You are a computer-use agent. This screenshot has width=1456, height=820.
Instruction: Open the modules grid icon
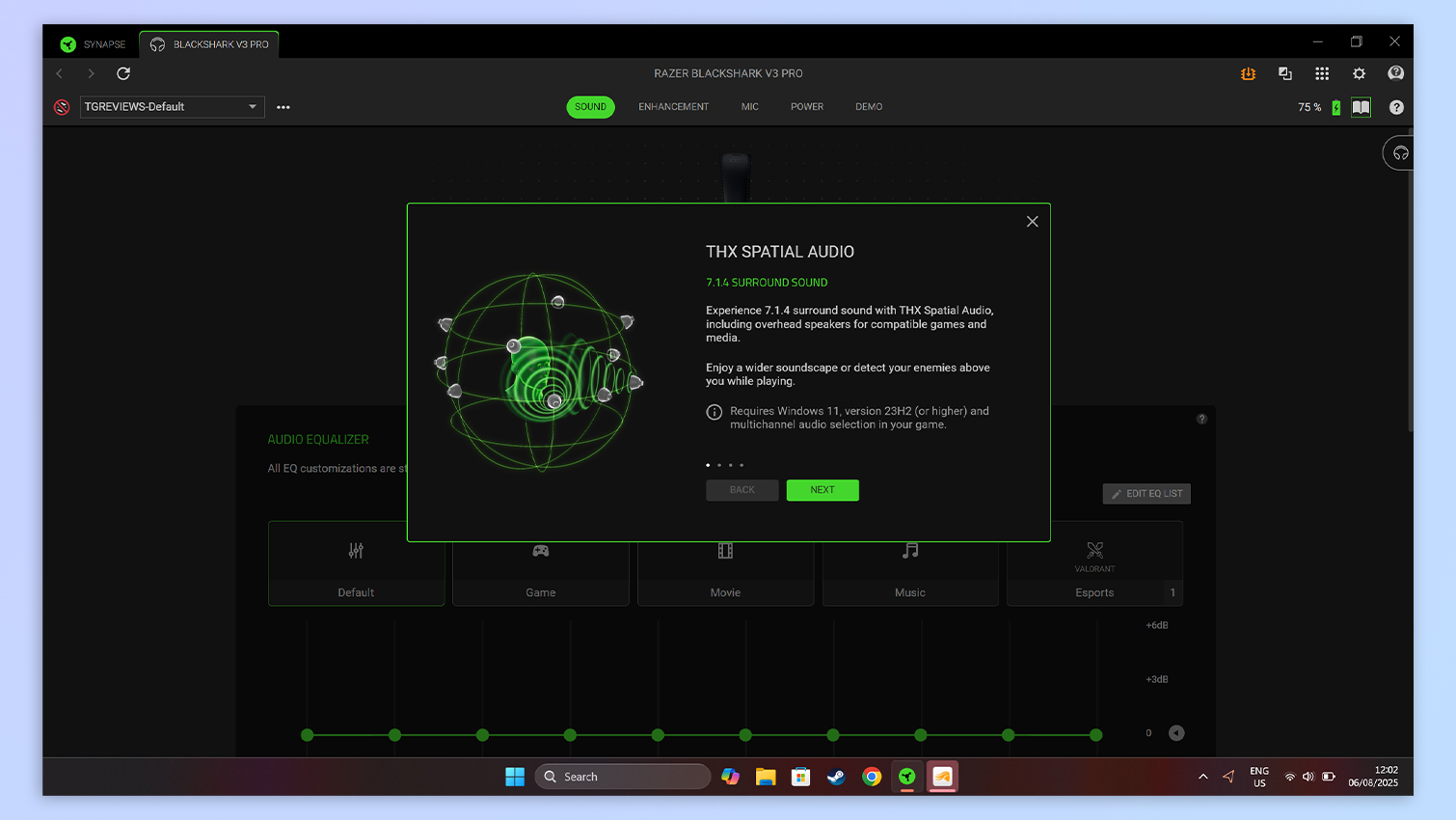click(1322, 73)
